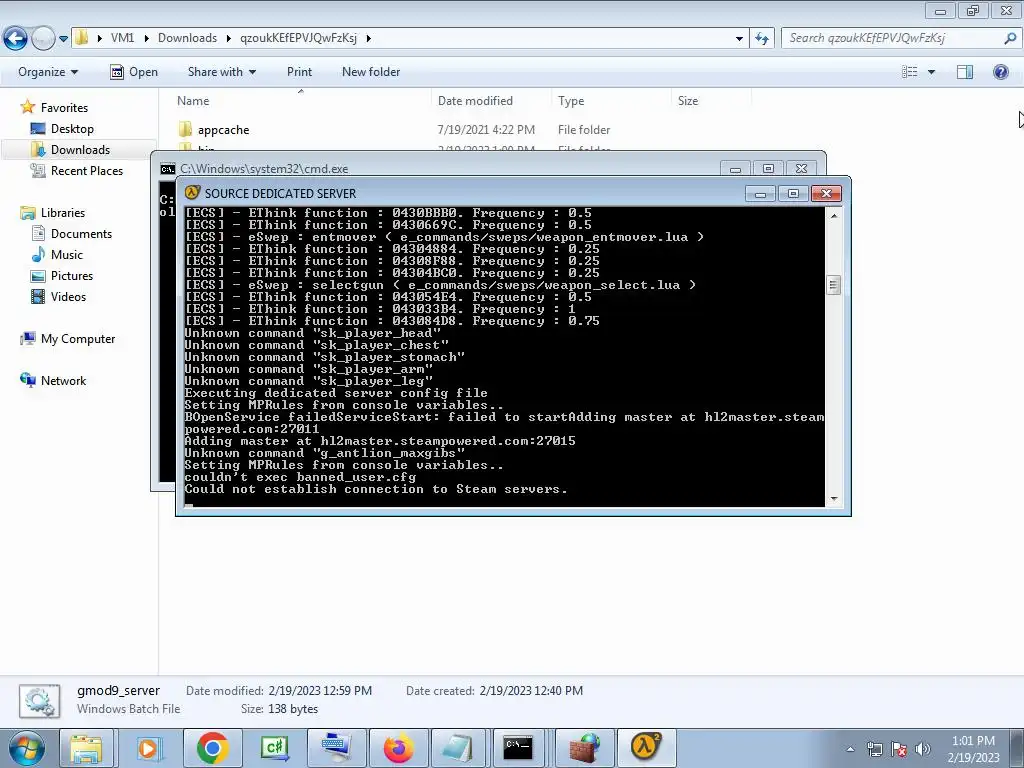Sort by the Date modified column header
Screen dimensions: 1024x768
(x=475, y=101)
